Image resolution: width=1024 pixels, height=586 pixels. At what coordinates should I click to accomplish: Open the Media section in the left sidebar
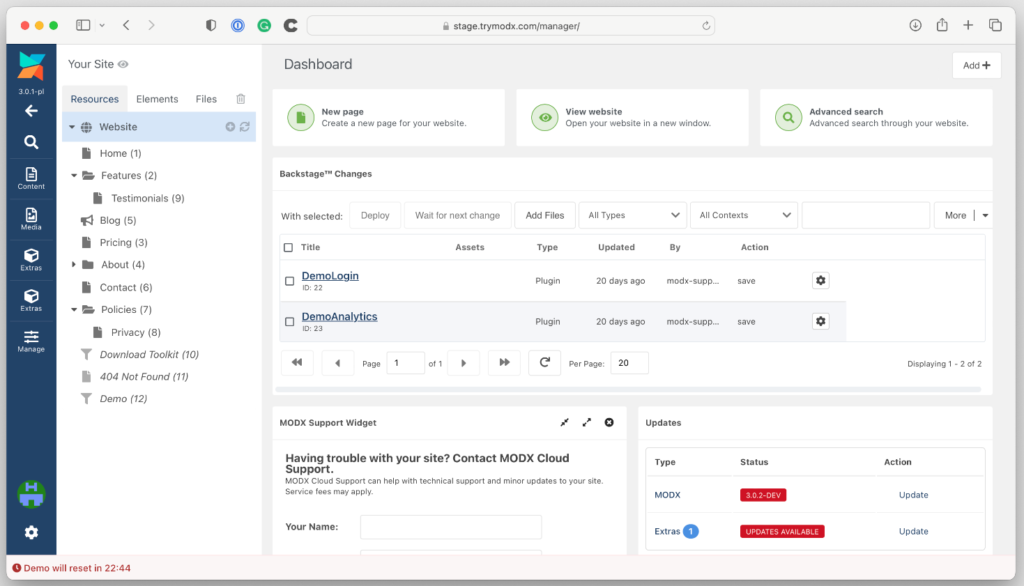(31, 221)
